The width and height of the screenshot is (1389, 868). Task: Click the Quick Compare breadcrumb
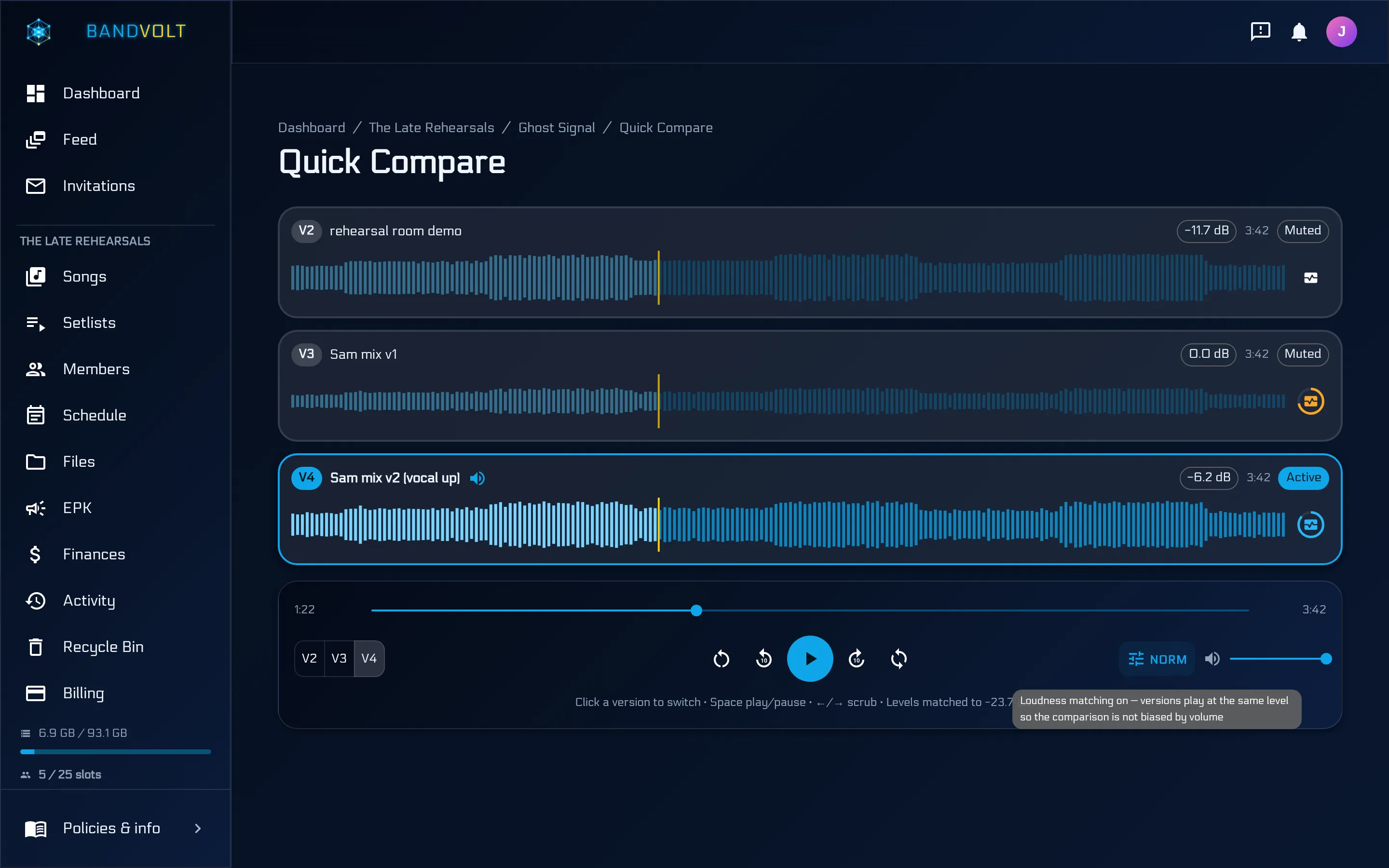666,127
